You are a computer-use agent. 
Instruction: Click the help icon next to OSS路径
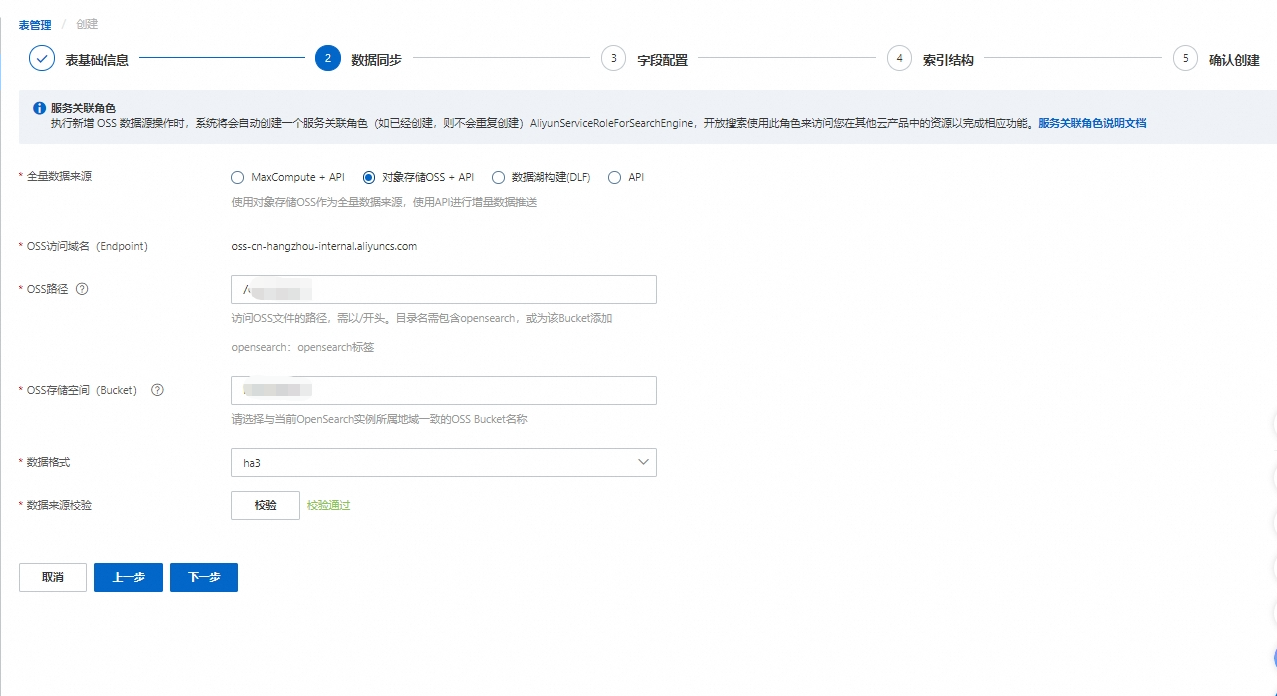coord(82,289)
